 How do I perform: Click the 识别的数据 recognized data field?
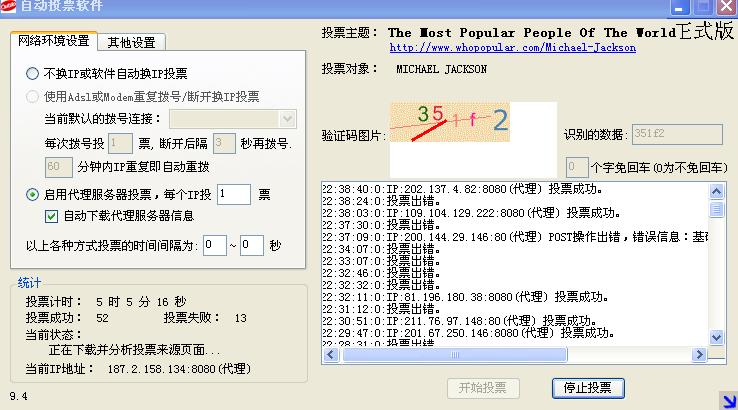pyautogui.click(x=677, y=134)
